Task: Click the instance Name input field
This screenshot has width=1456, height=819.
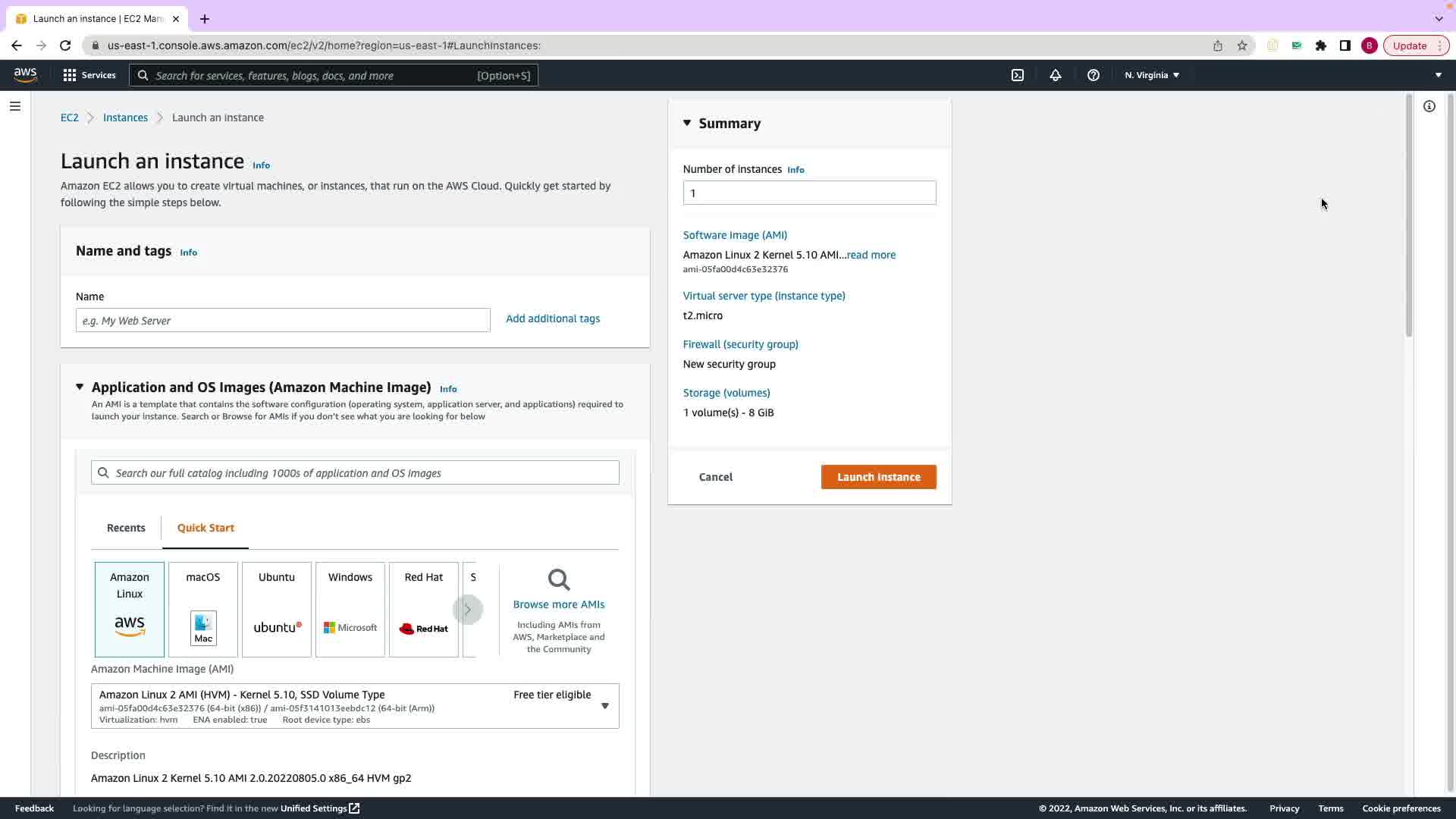Action: [x=283, y=320]
